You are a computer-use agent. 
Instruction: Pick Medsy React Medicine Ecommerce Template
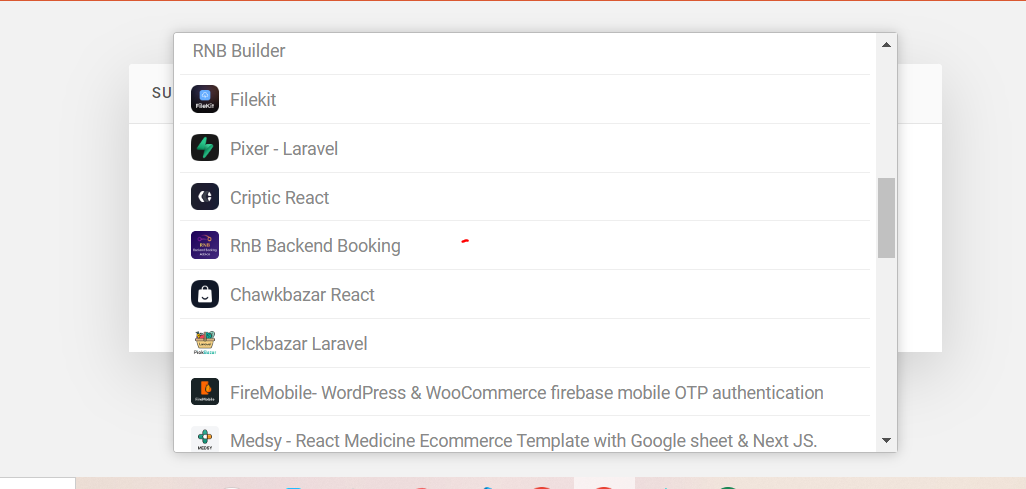(525, 435)
